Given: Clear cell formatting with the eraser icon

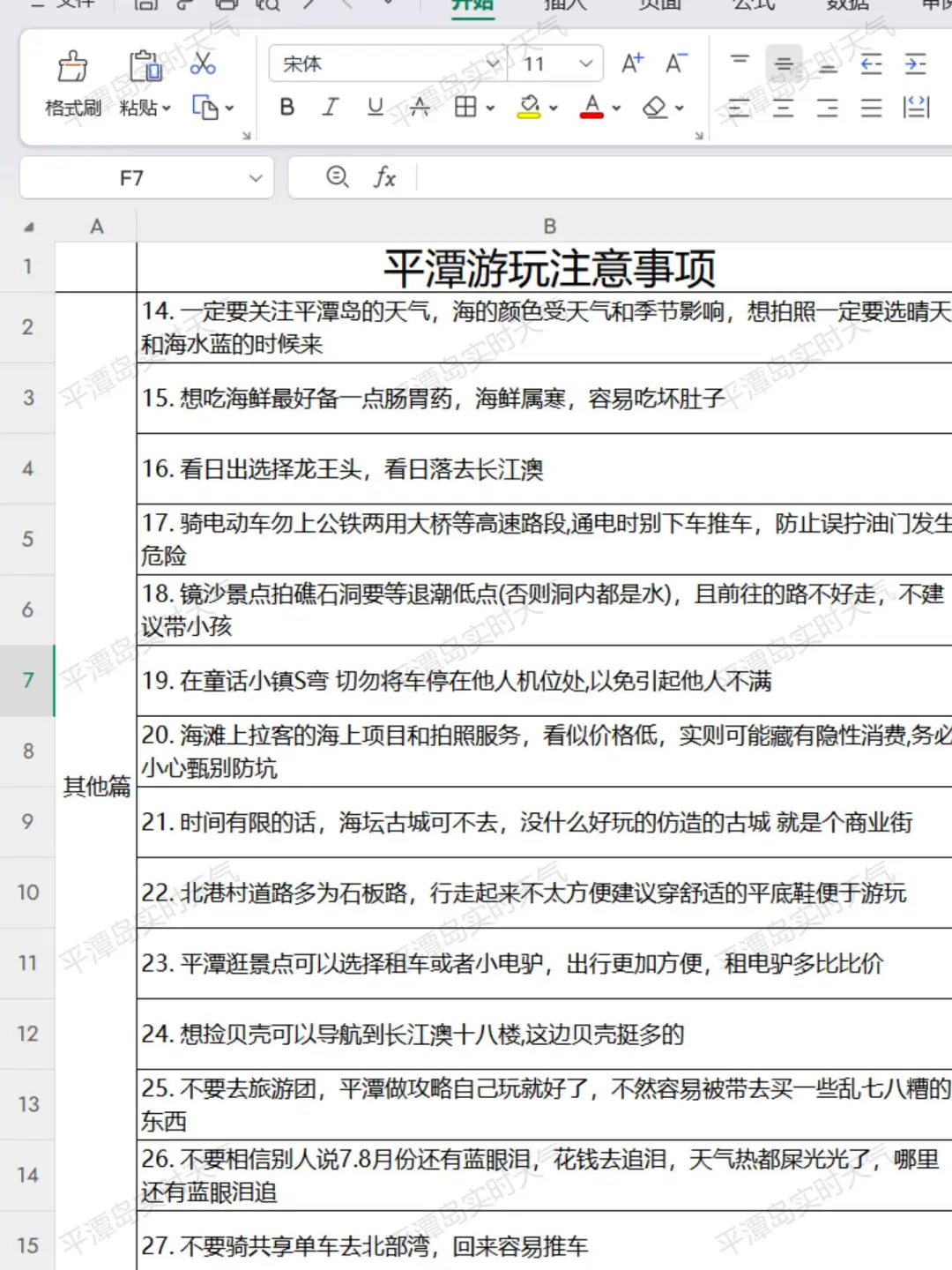Looking at the screenshot, I should pyautogui.click(x=653, y=108).
